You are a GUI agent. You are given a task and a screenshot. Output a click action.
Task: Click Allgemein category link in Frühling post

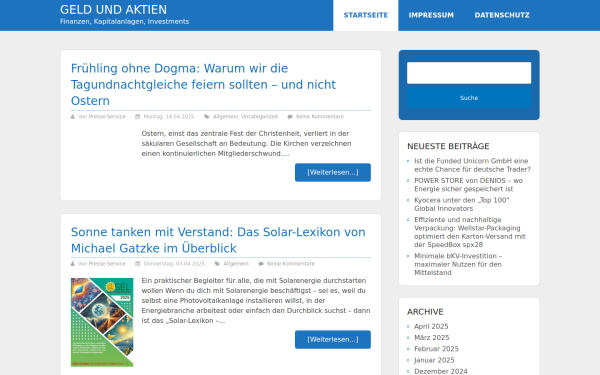225,117
